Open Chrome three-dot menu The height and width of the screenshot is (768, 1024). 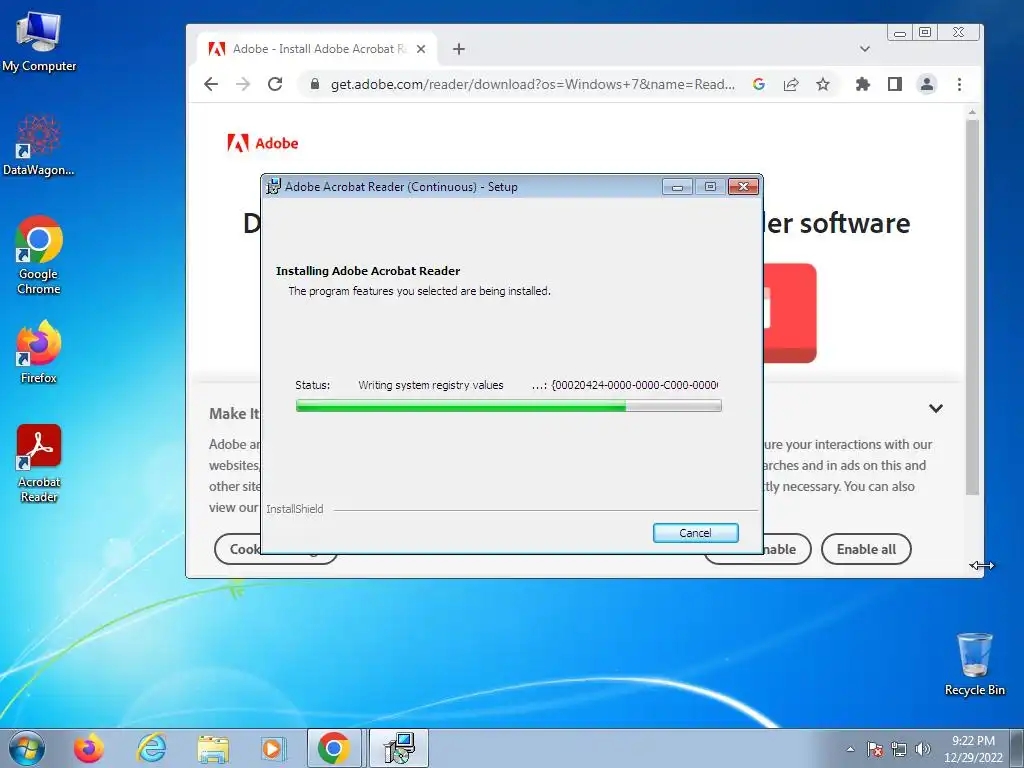coord(959,84)
